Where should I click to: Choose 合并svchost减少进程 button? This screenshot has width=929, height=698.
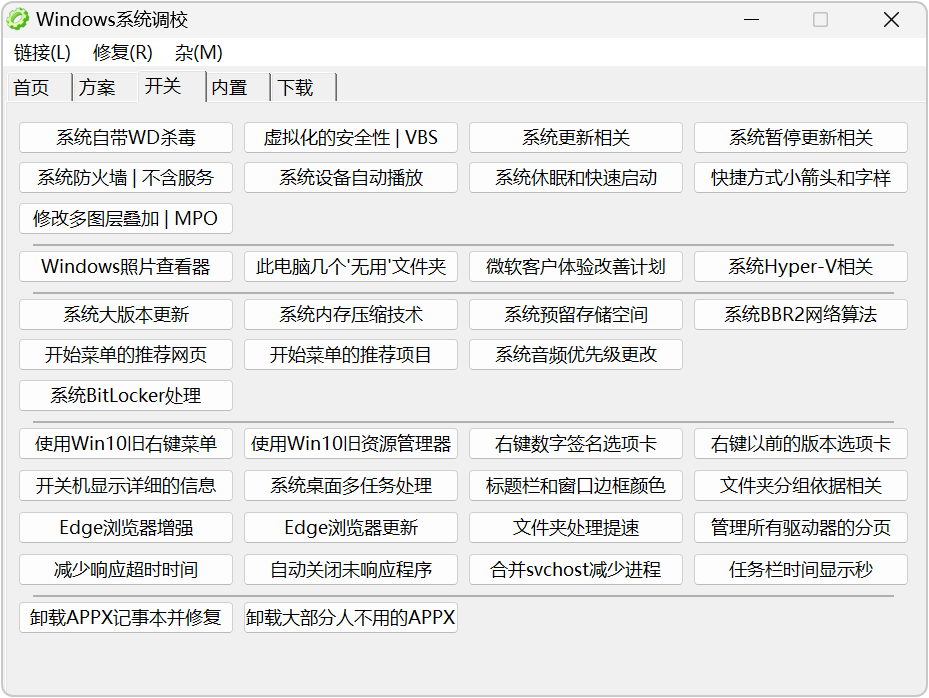point(576,570)
